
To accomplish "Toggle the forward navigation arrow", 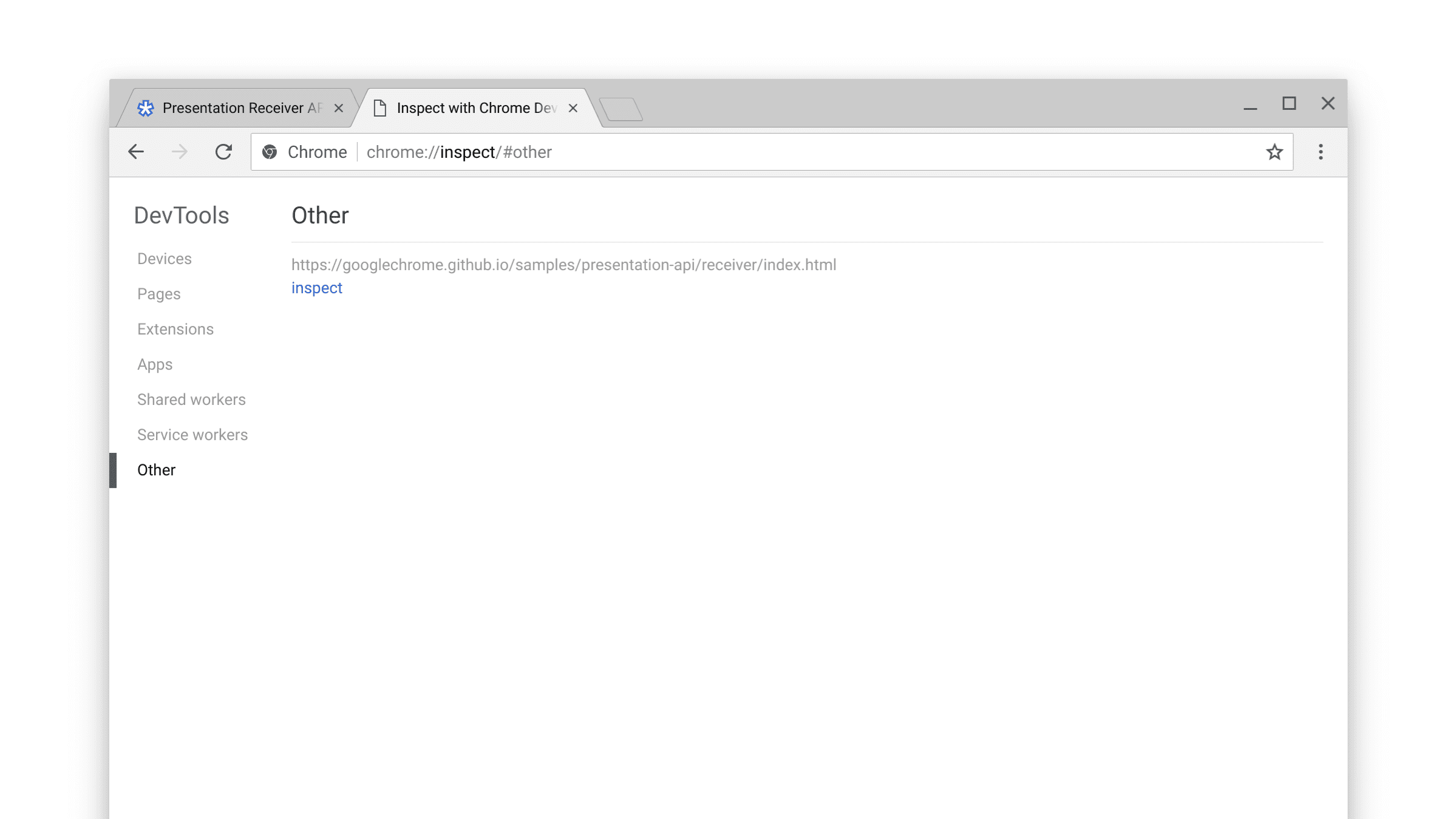I will [180, 152].
